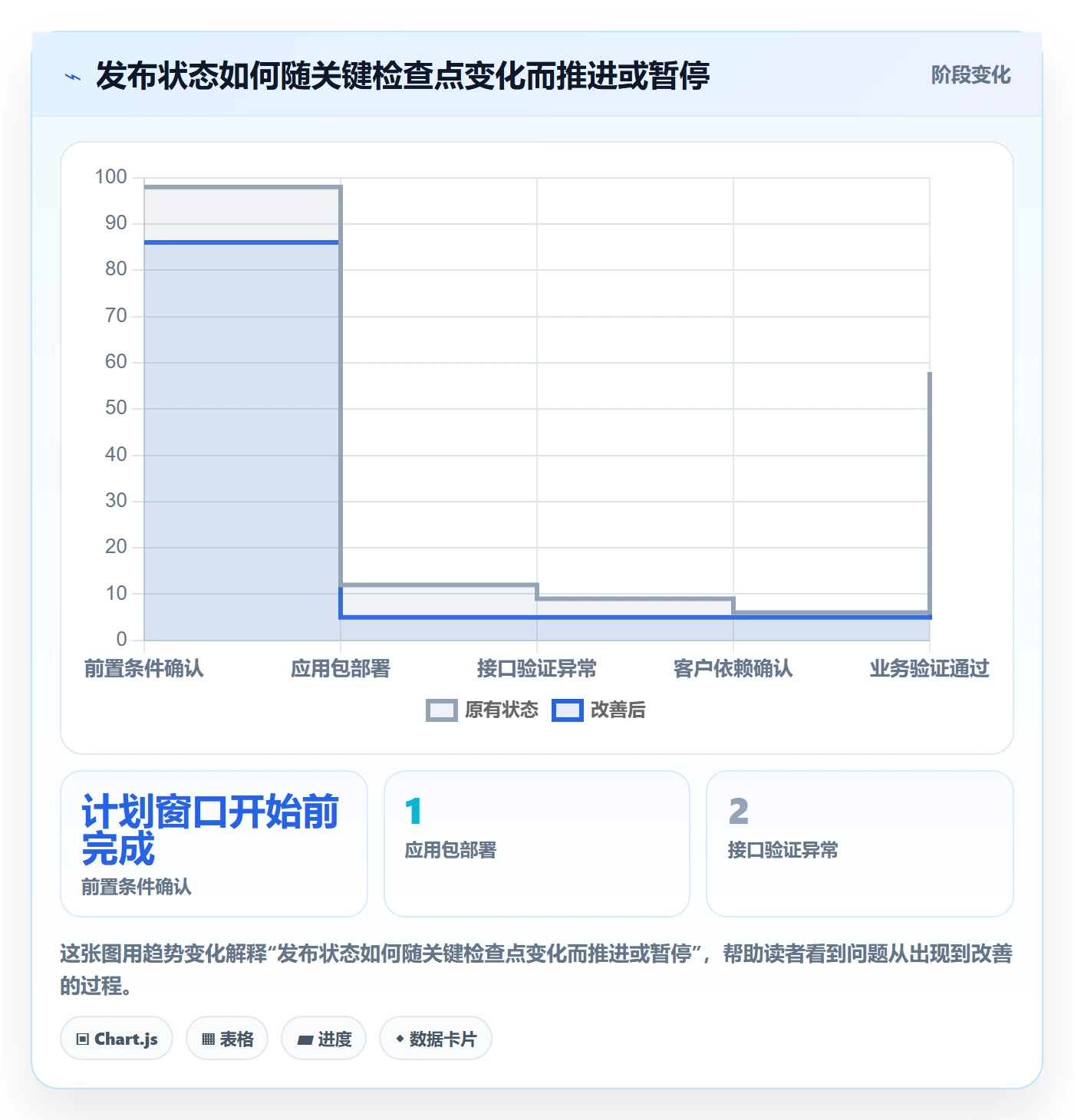1074x1120 pixels.
Task: Select the 进度 tag chip
Action: click(324, 1039)
